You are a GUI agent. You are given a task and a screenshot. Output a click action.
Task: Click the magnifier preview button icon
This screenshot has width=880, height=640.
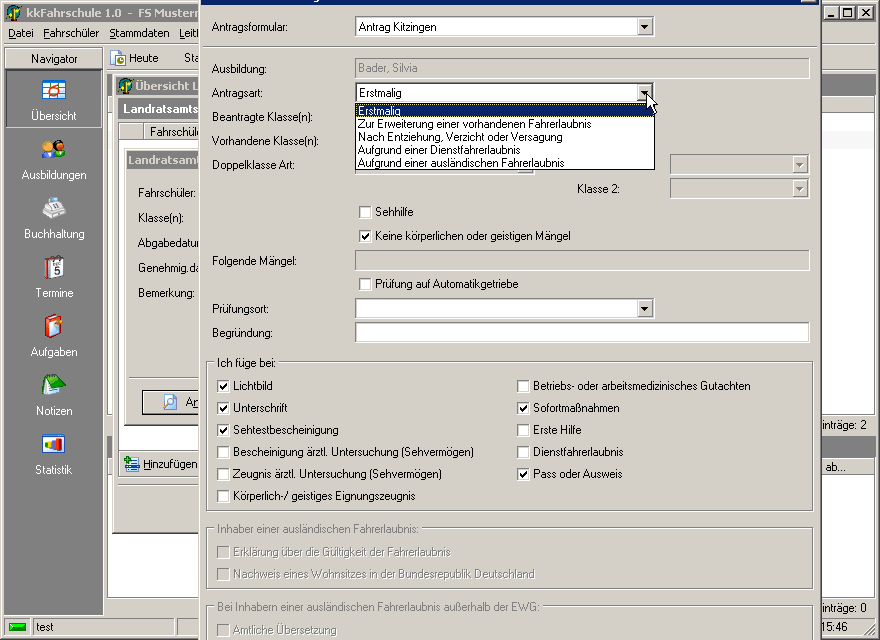169,402
